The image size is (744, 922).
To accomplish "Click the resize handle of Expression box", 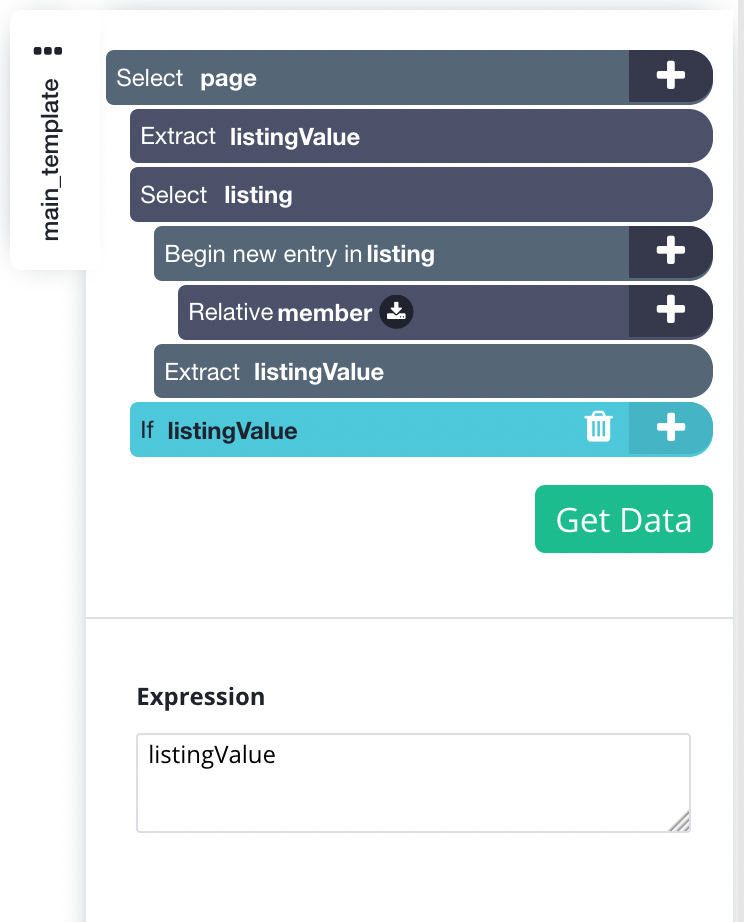I will pyautogui.click(x=680, y=822).
